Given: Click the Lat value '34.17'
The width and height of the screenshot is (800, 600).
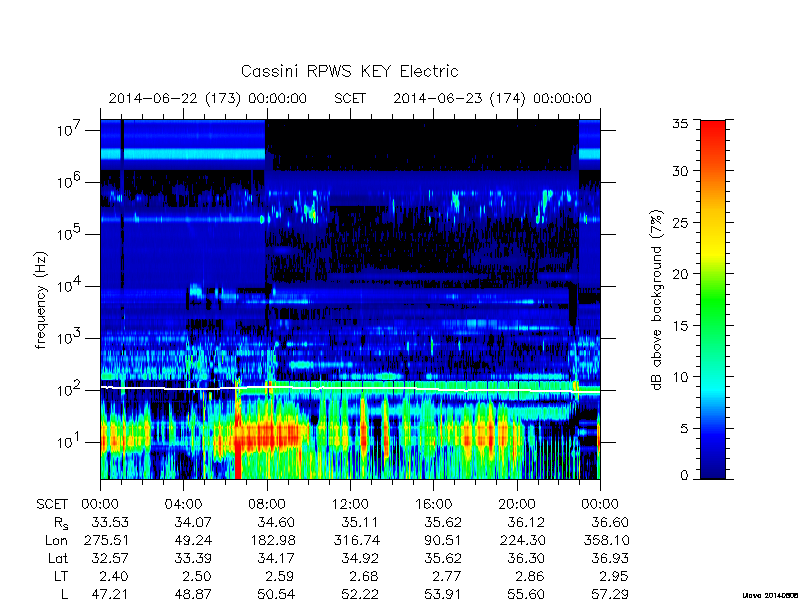Looking at the screenshot, I should pyautogui.click(x=276, y=558).
